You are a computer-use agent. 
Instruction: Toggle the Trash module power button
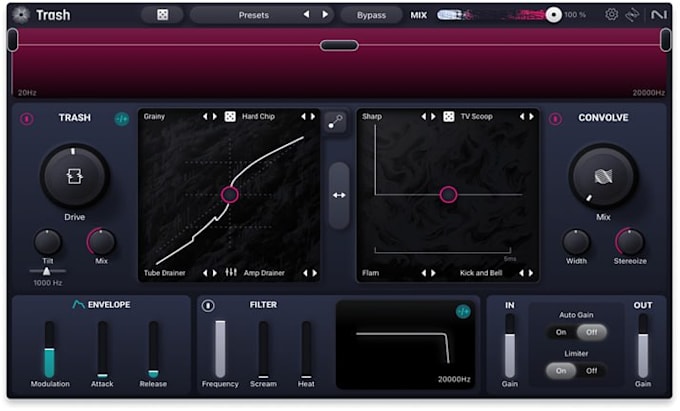27,118
